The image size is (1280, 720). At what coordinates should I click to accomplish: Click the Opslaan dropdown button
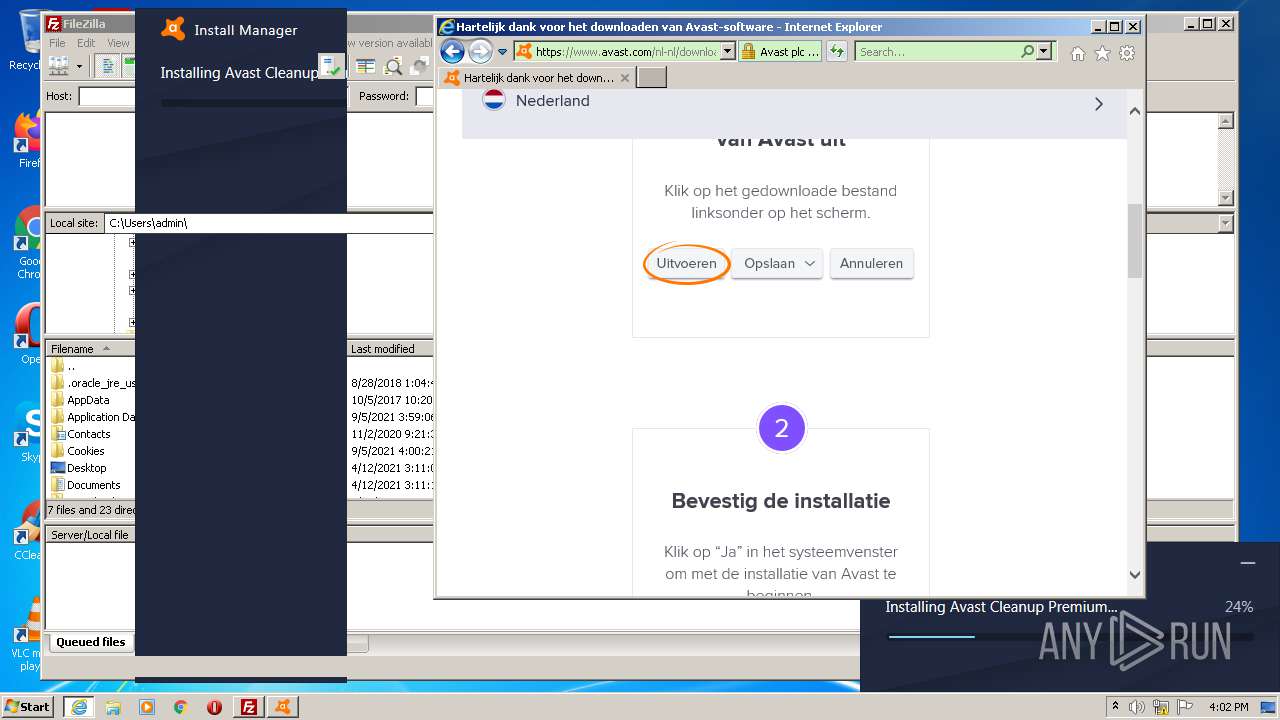pos(777,264)
